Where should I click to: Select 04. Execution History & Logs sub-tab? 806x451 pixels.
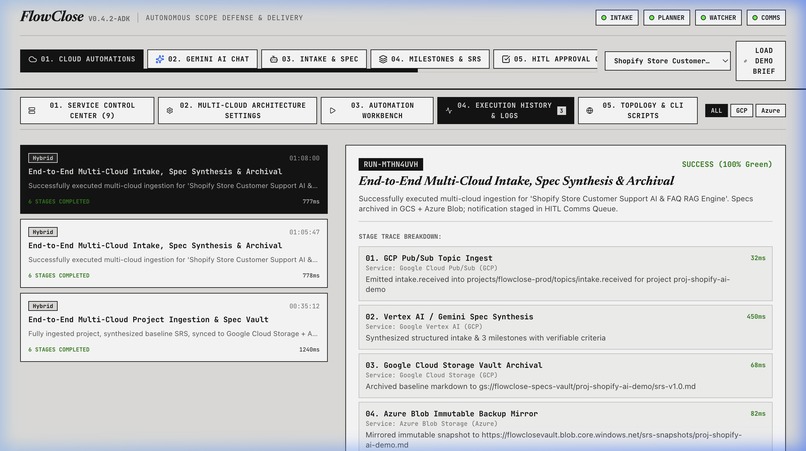pos(505,111)
